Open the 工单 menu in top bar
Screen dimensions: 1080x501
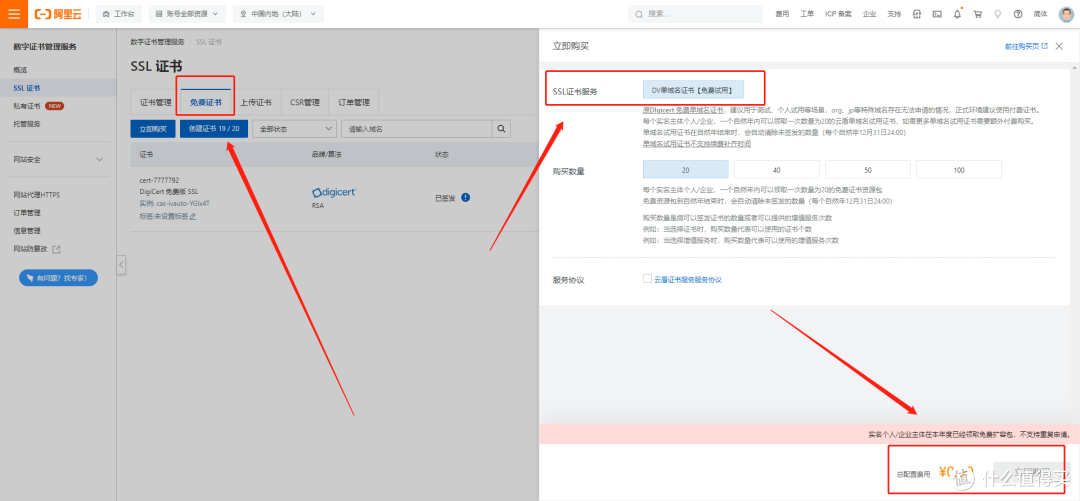click(807, 14)
